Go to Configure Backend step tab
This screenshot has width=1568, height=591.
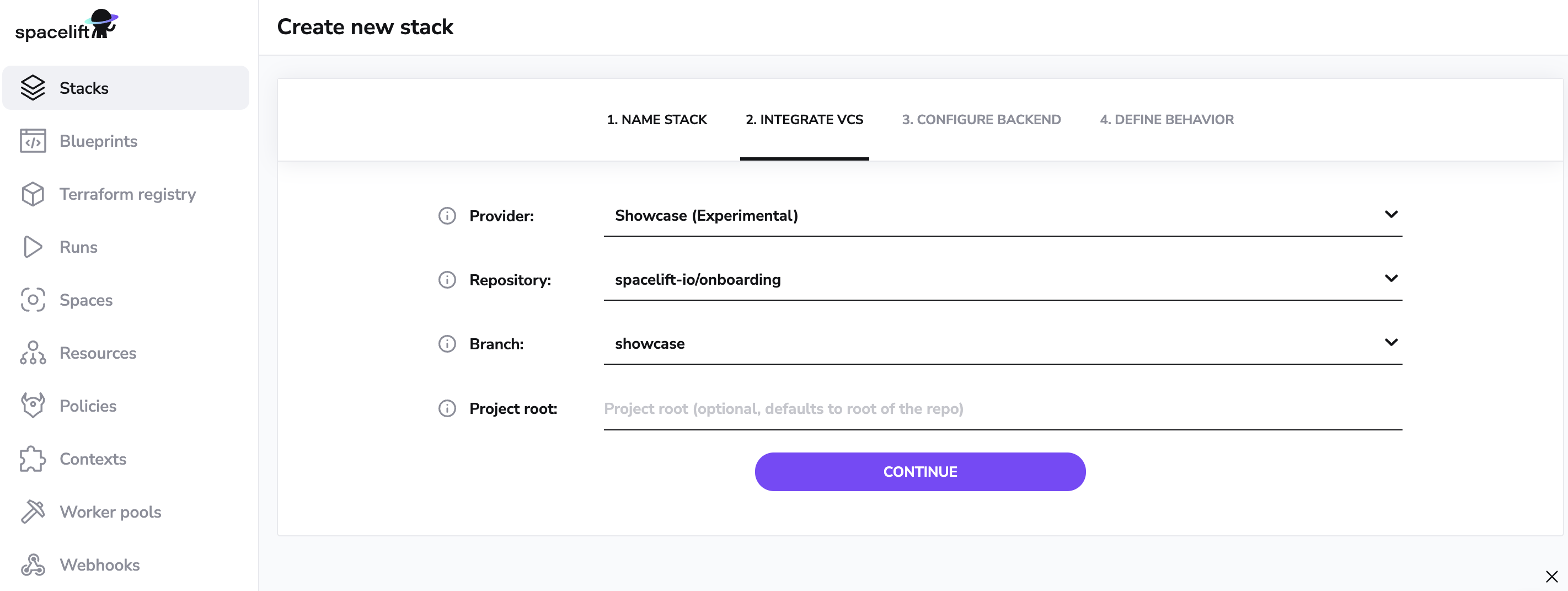tap(981, 119)
